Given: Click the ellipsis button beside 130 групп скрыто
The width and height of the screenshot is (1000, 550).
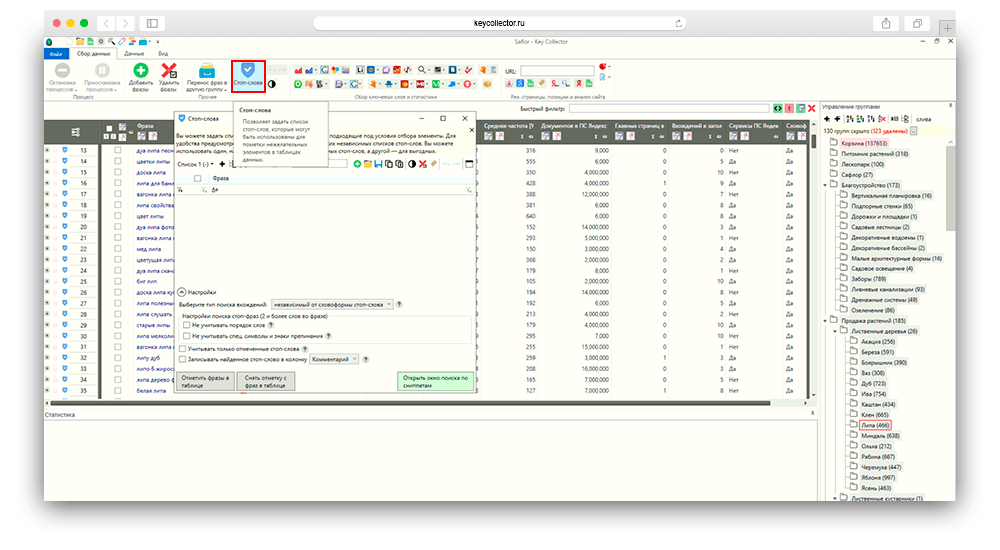Looking at the screenshot, I should pyautogui.click(x=914, y=131).
